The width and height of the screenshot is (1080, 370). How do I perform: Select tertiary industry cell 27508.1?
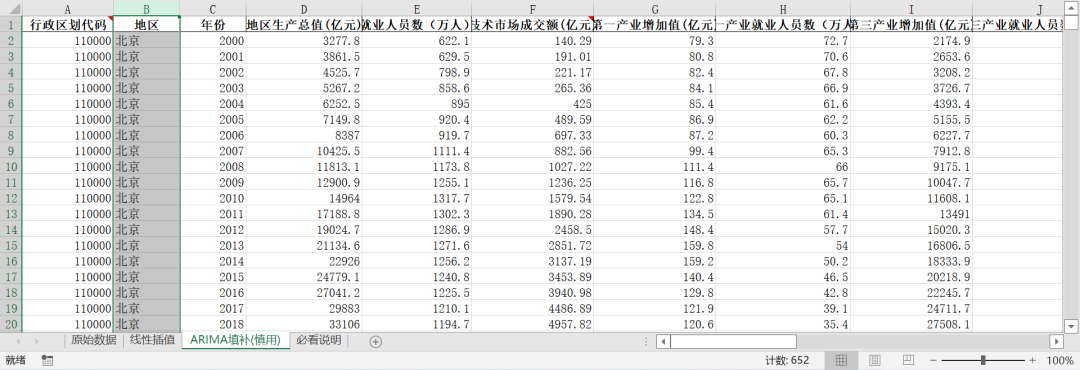[x=911, y=324]
